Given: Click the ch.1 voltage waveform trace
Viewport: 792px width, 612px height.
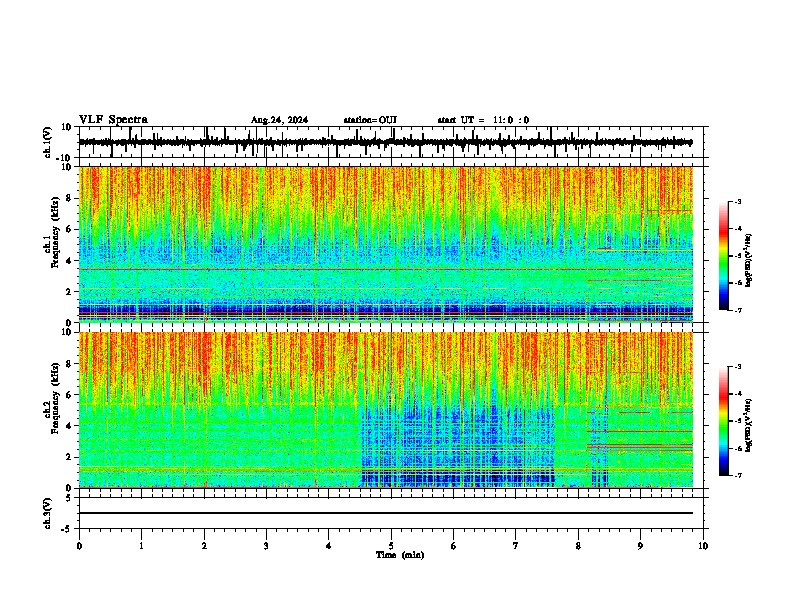Looking at the screenshot, I should (385, 142).
